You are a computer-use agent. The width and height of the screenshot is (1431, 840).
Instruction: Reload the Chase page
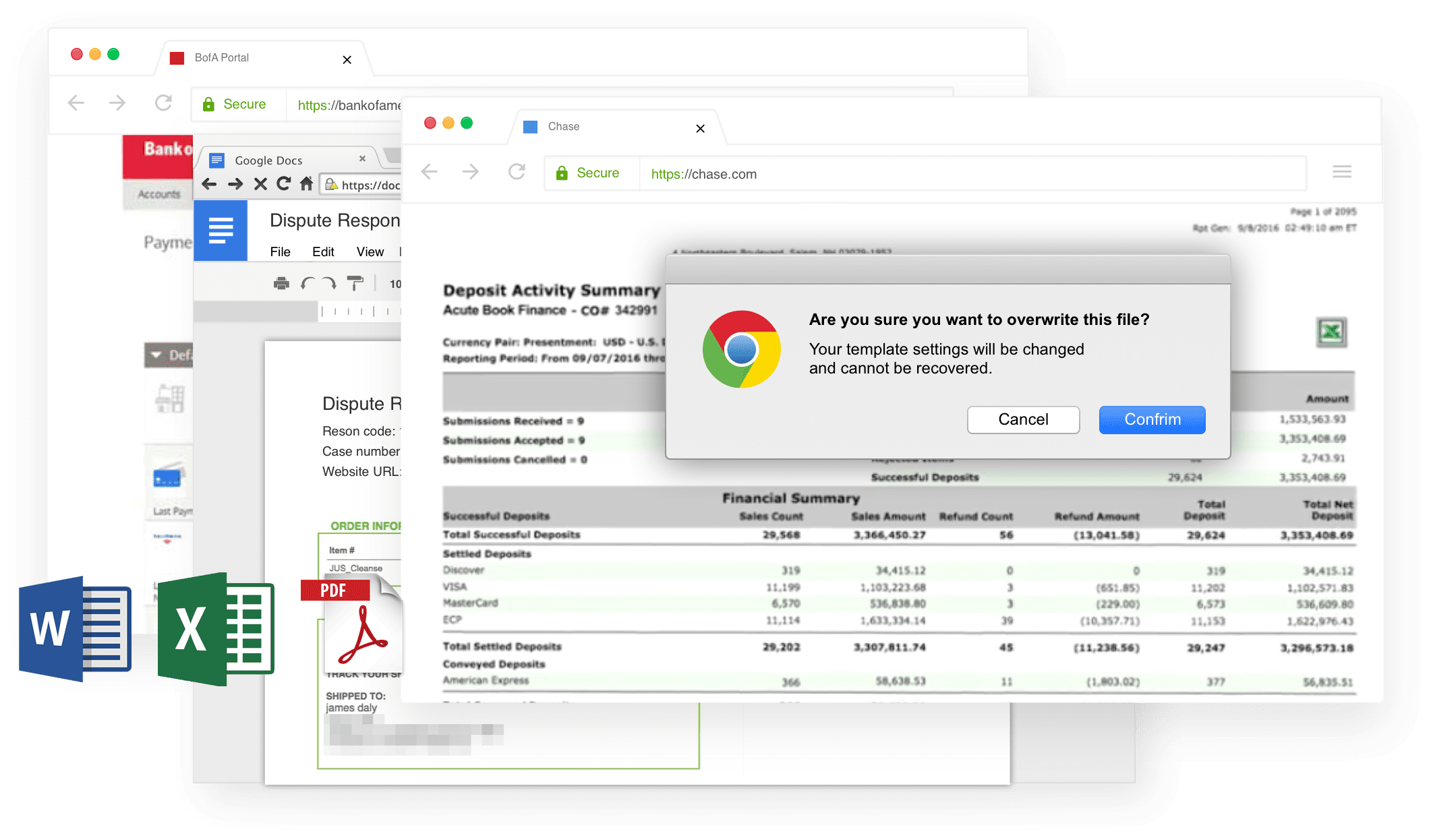coord(517,172)
